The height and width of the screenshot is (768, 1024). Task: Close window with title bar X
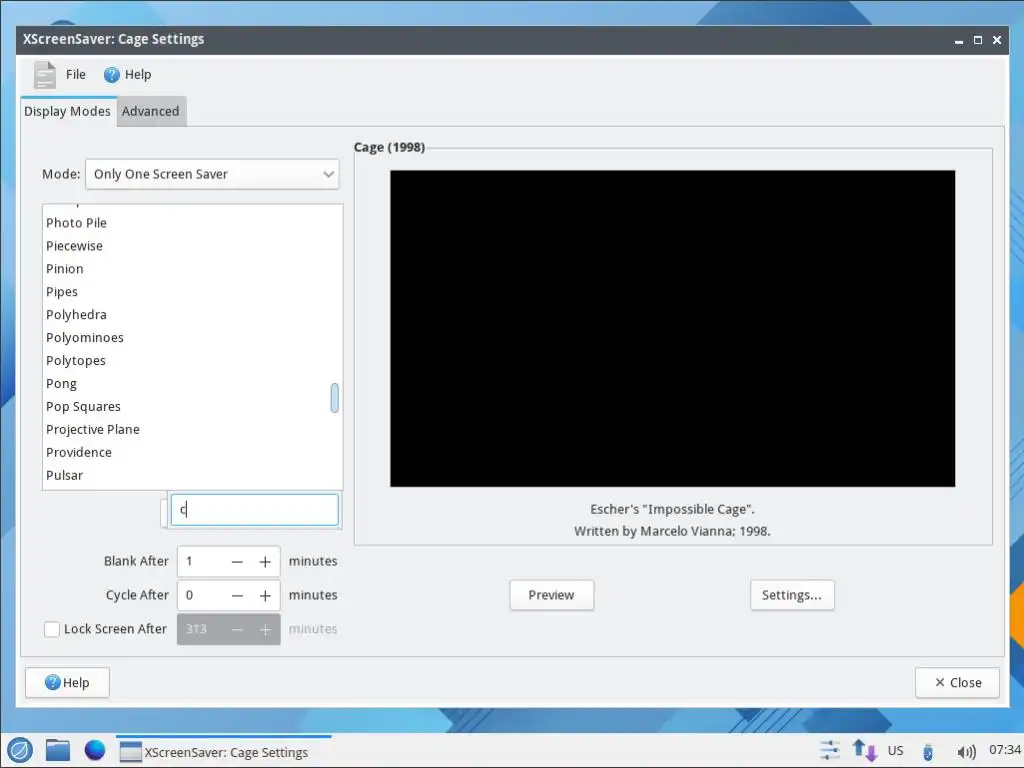coord(997,40)
